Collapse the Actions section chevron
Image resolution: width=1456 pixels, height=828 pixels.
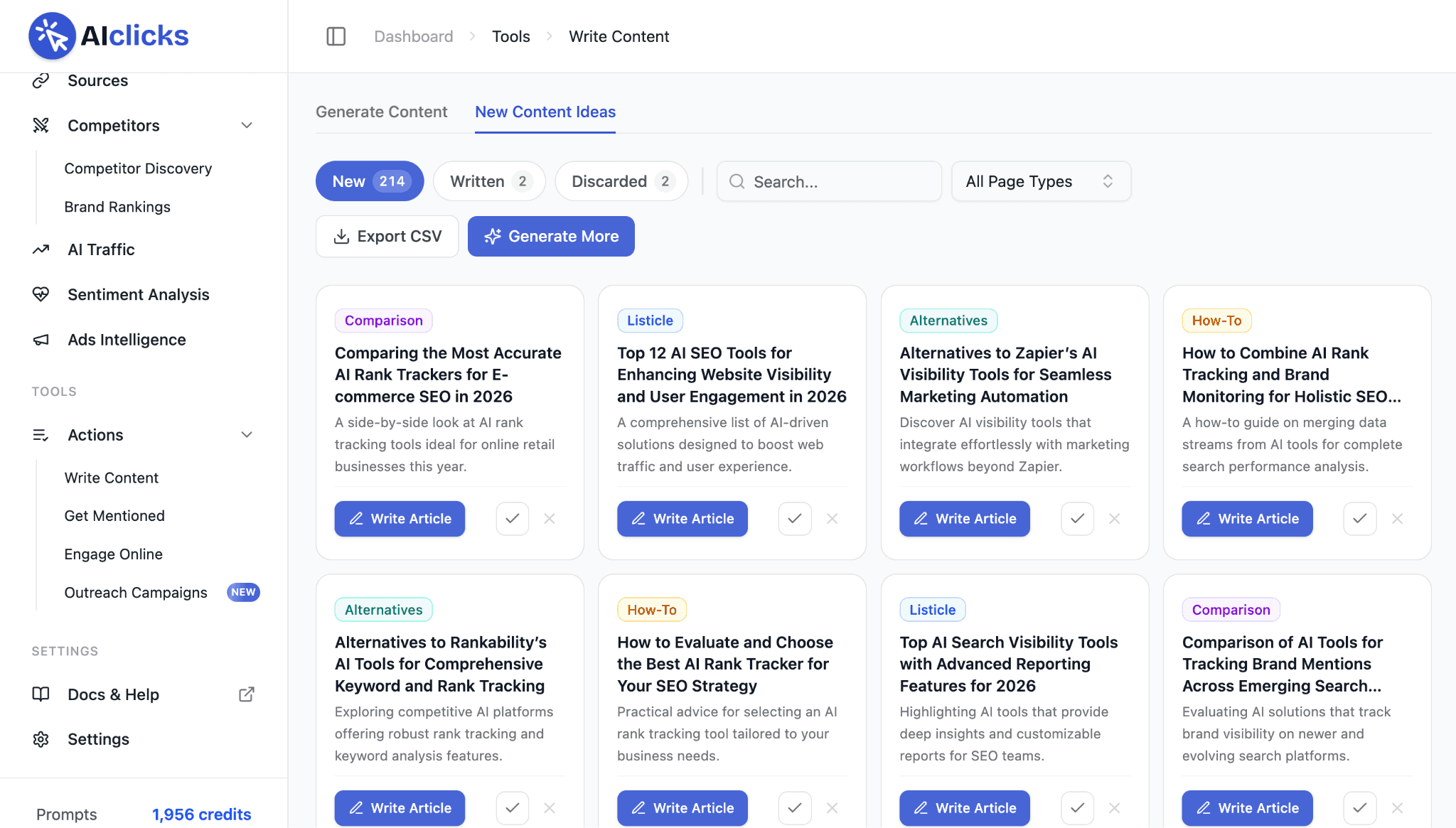pyautogui.click(x=247, y=435)
